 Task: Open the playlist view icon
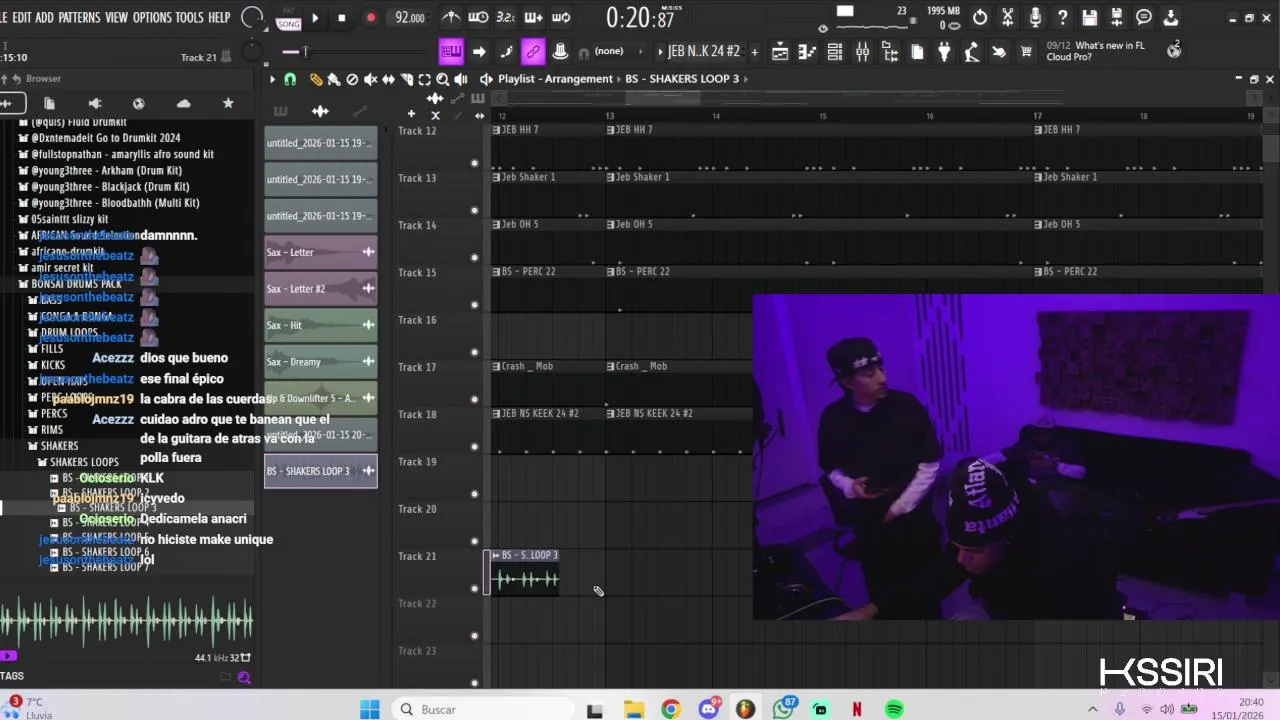tap(780, 52)
